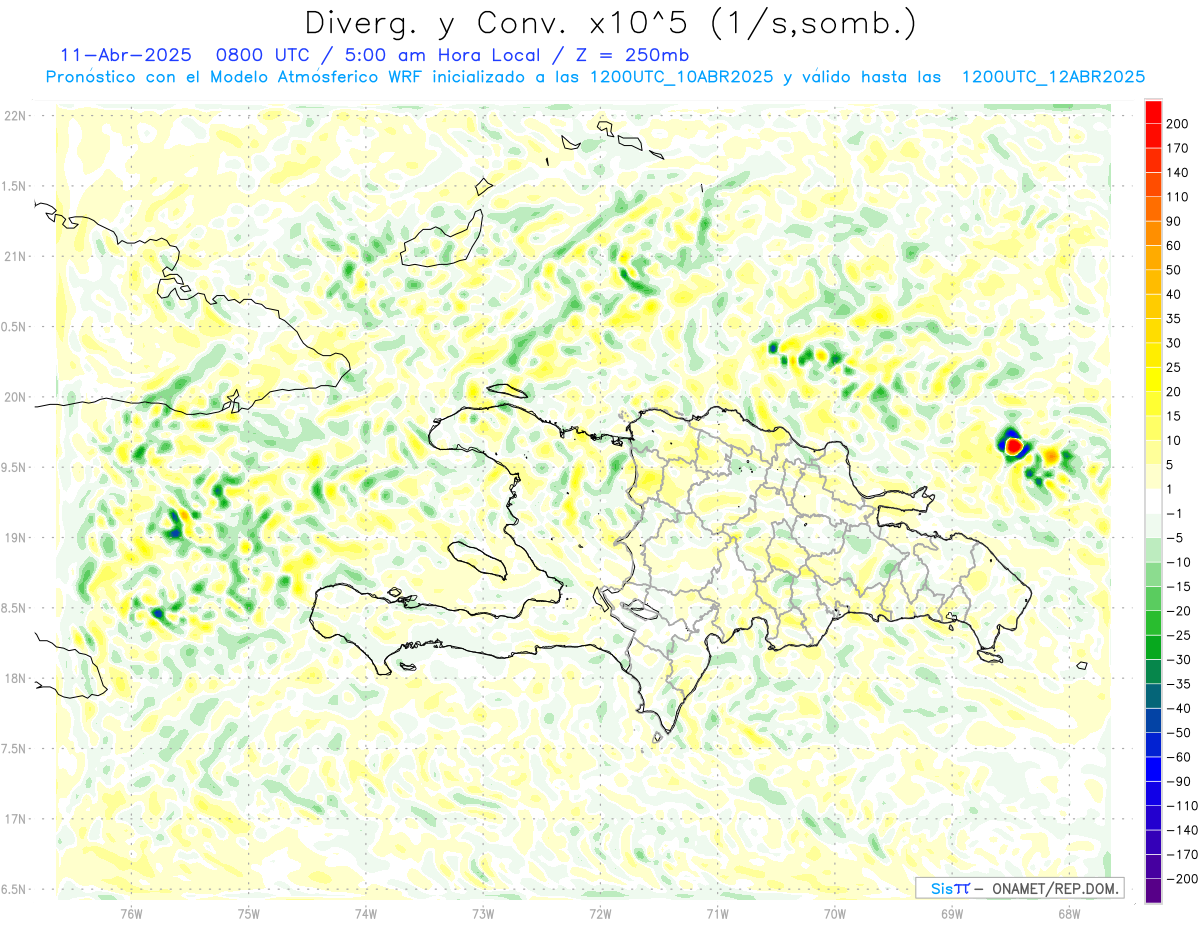
Task: Click the colorbar value -200
Action: tap(1182, 878)
